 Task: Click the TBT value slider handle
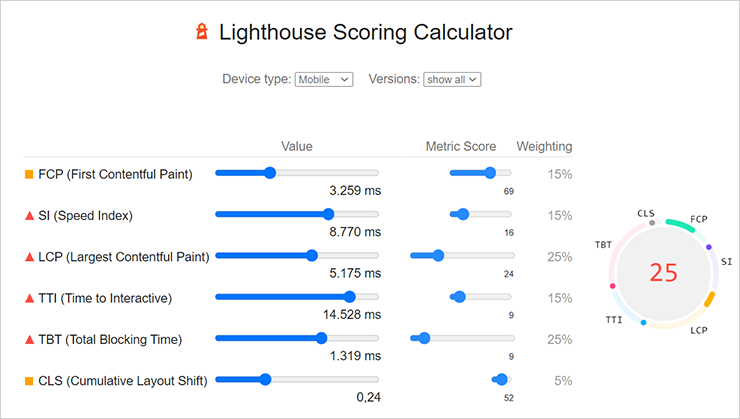[x=322, y=338]
